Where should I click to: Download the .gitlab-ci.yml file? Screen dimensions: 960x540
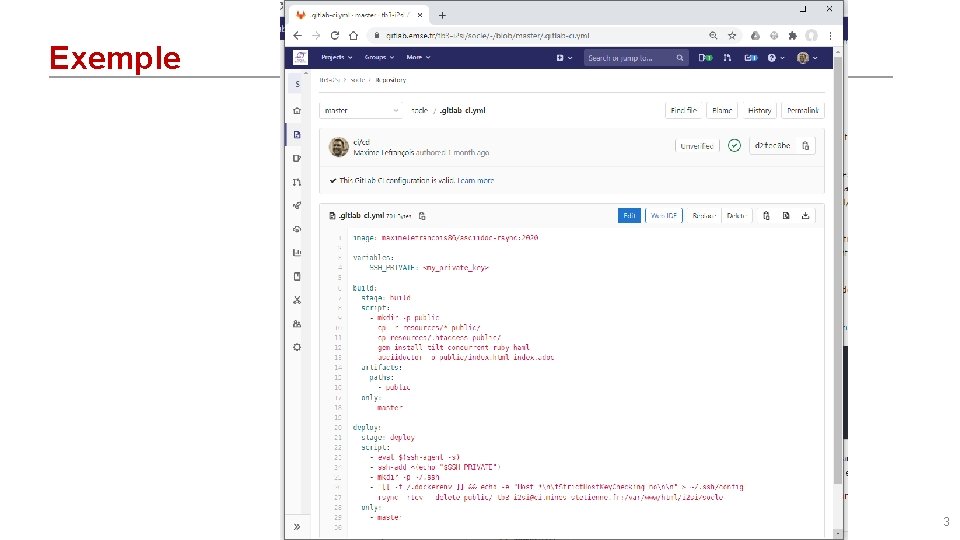click(x=805, y=216)
